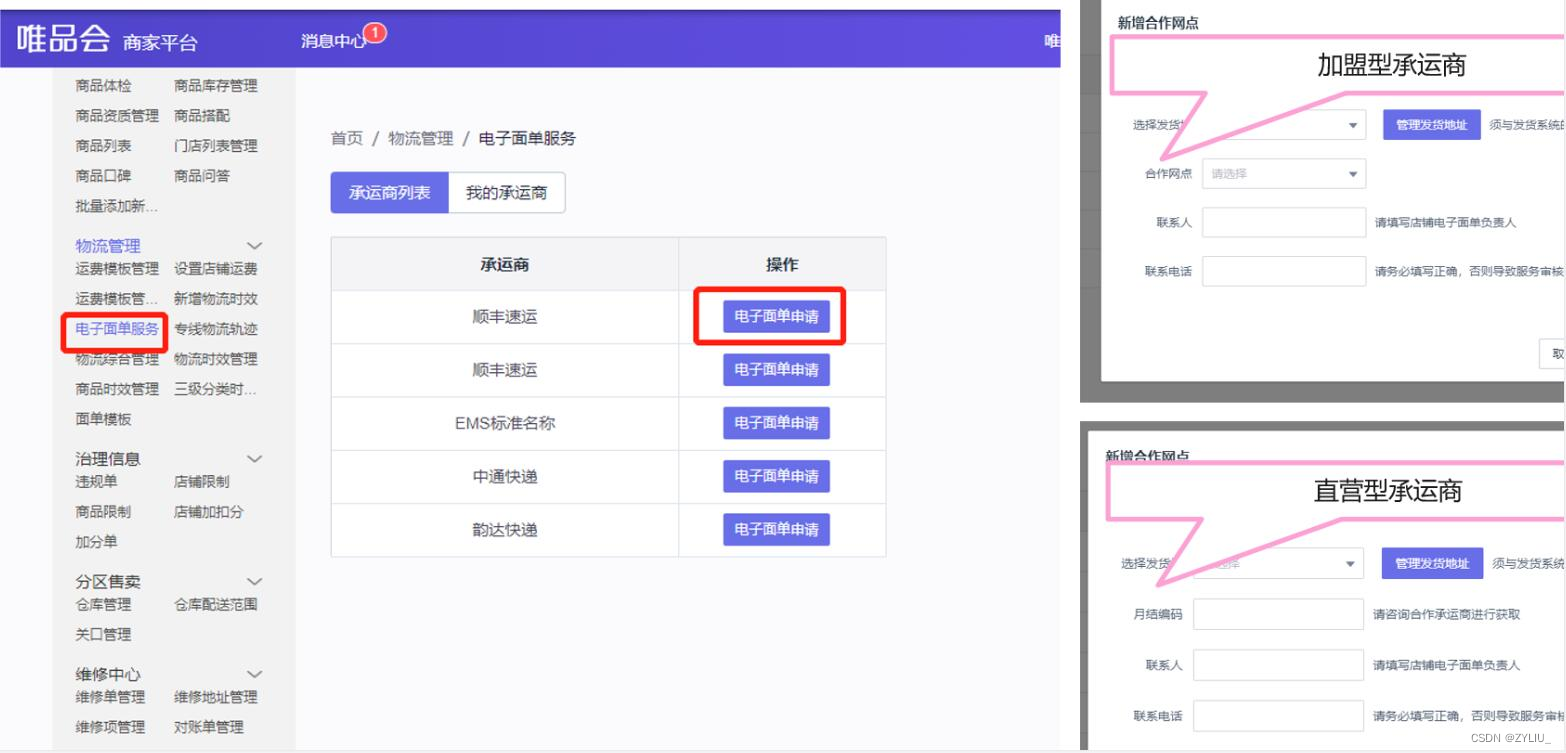Click the 操作 column header
This screenshot has width=1566, height=753.
pyautogui.click(x=782, y=264)
